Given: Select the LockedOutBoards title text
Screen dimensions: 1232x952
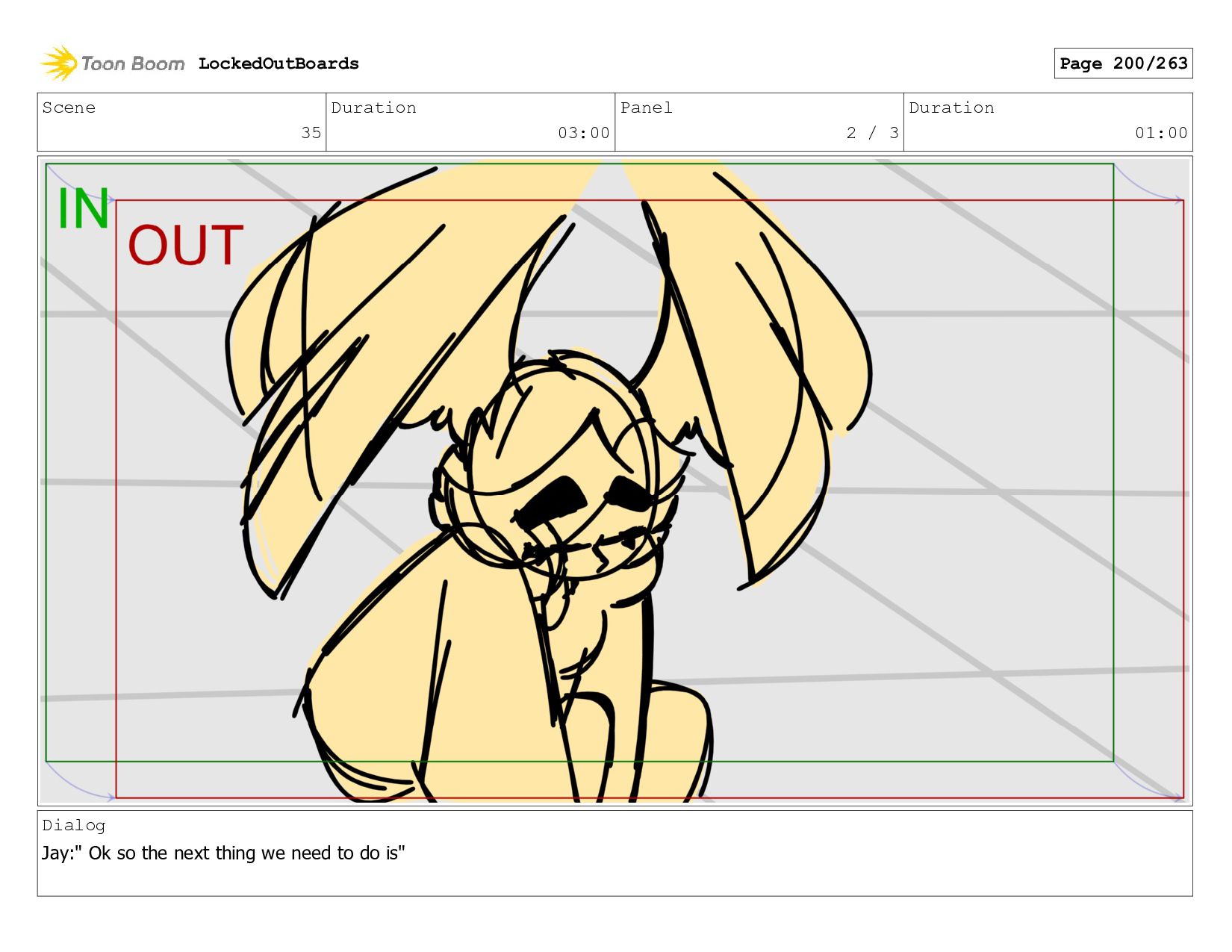Looking at the screenshot, I should click(279, 63).
